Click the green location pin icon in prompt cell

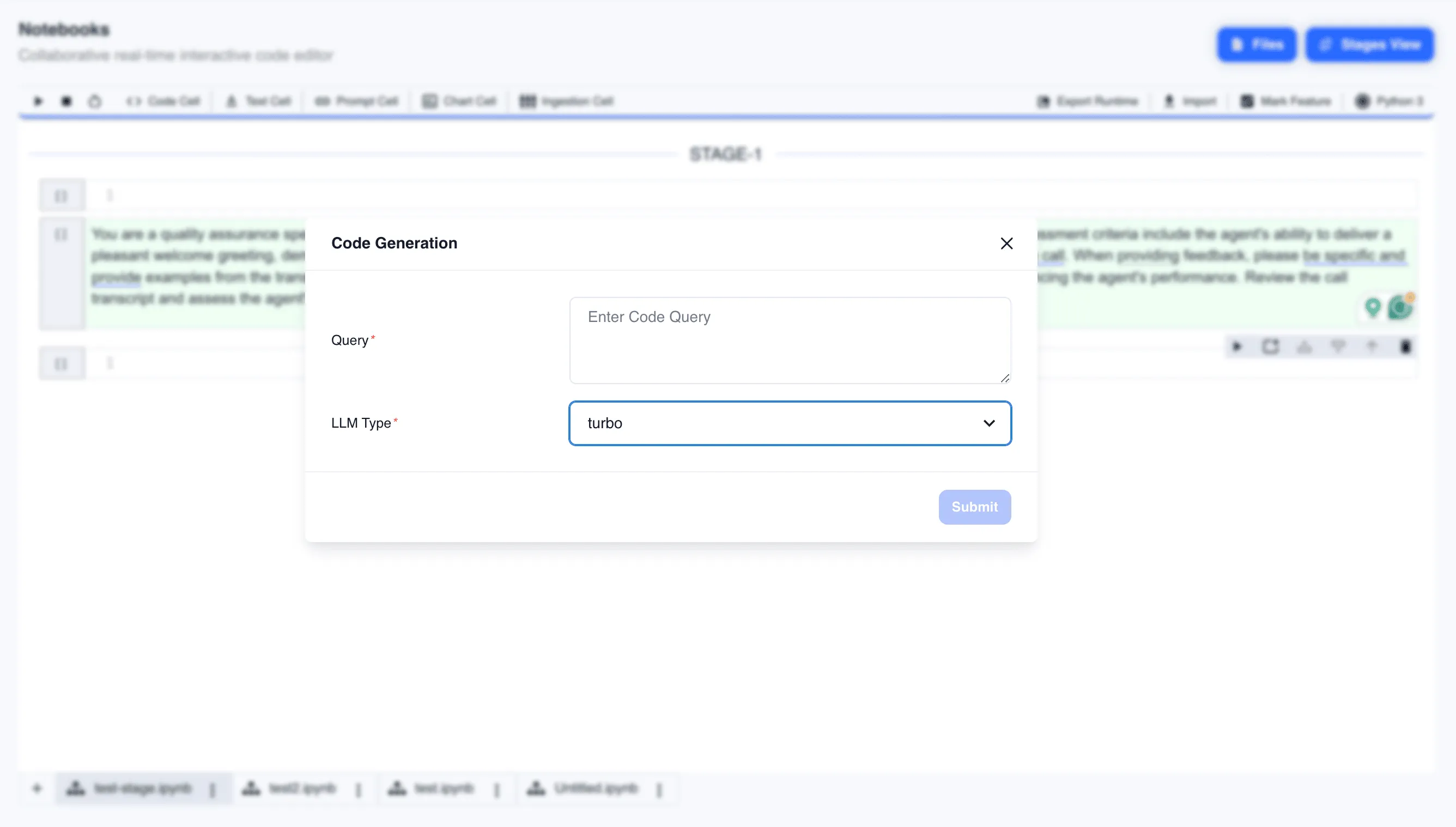tap(1373, 307)
